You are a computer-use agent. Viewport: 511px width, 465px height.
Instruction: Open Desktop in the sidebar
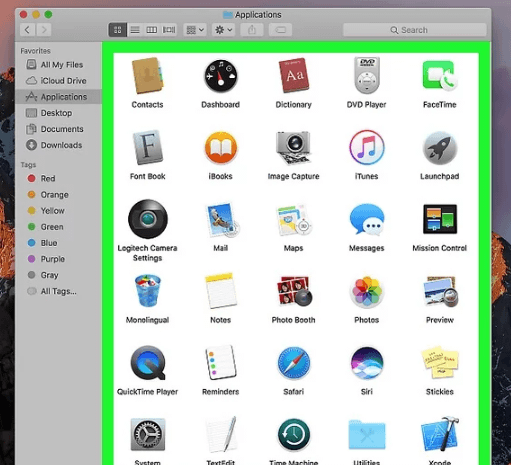(x=58, y=113)
